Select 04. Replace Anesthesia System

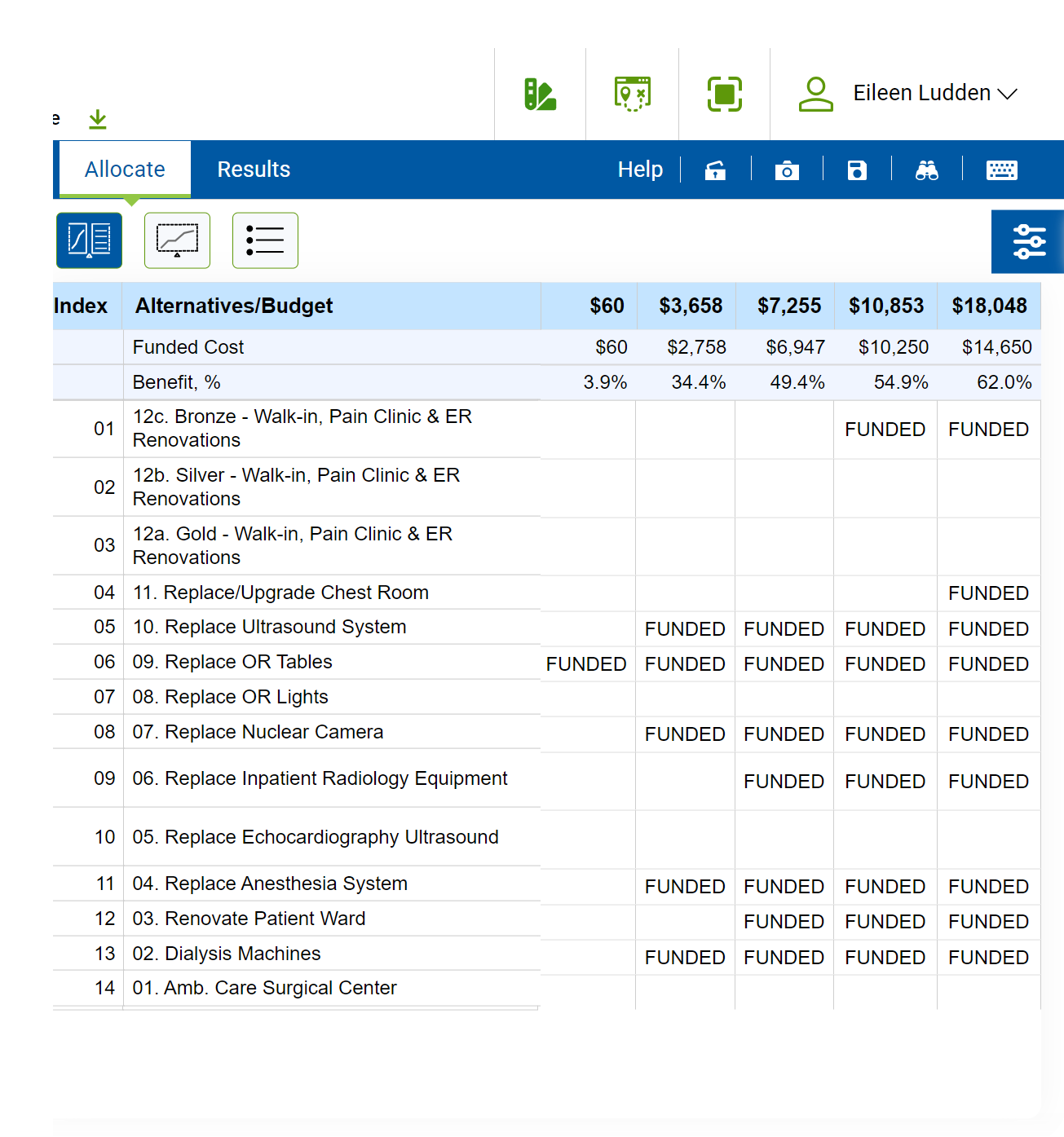point(270,884)
